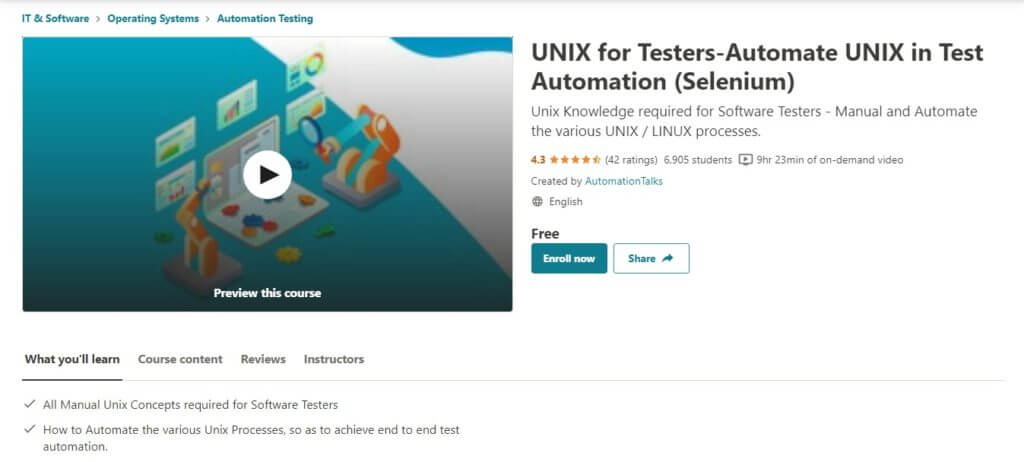Click the Preview this course label

[267, 293]
